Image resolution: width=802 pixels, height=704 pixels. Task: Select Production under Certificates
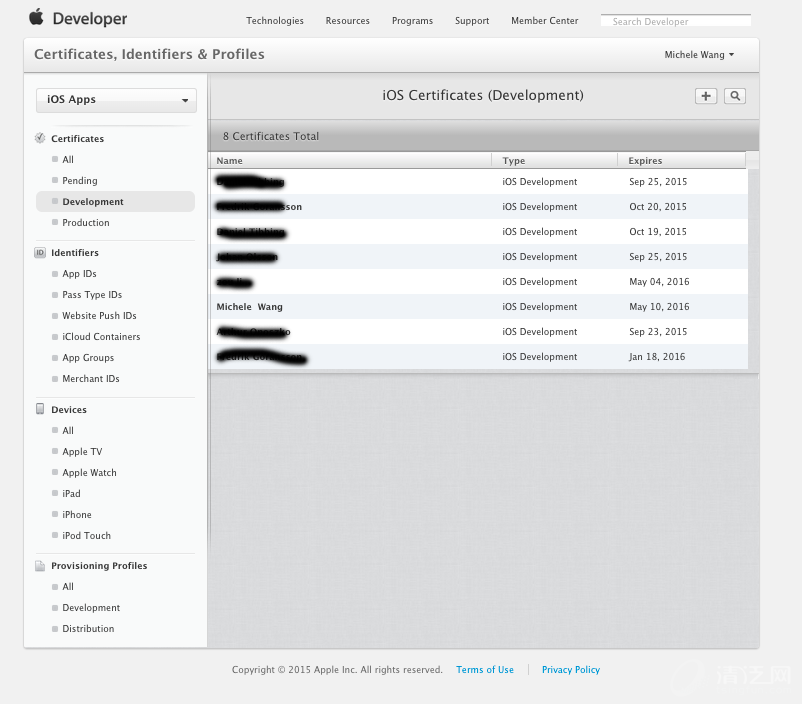point(86,223)
